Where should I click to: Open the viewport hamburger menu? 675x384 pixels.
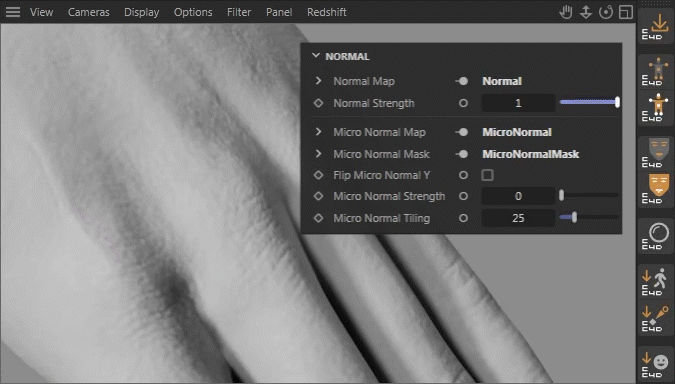click(x=13, y=12)
